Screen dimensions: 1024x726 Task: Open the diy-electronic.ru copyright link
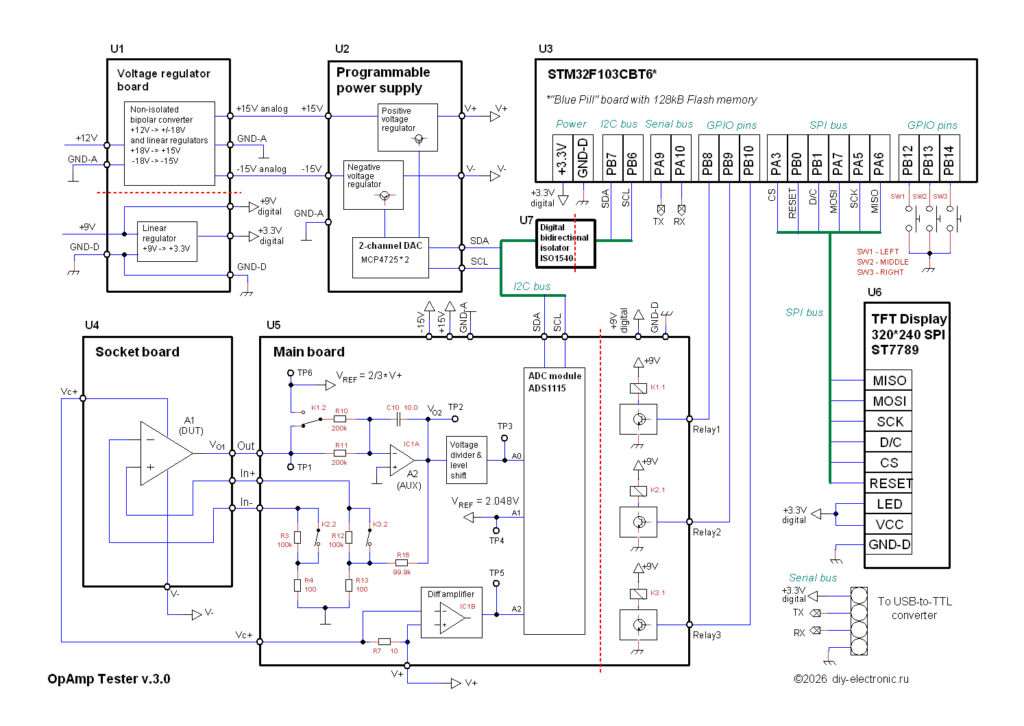851,679
